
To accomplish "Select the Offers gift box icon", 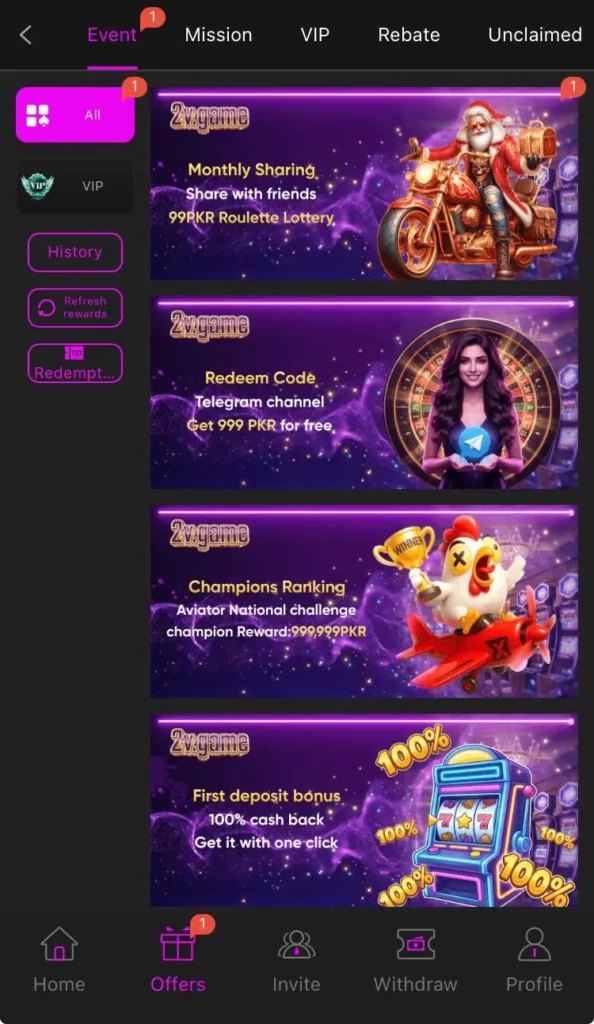I will point(178,944).
